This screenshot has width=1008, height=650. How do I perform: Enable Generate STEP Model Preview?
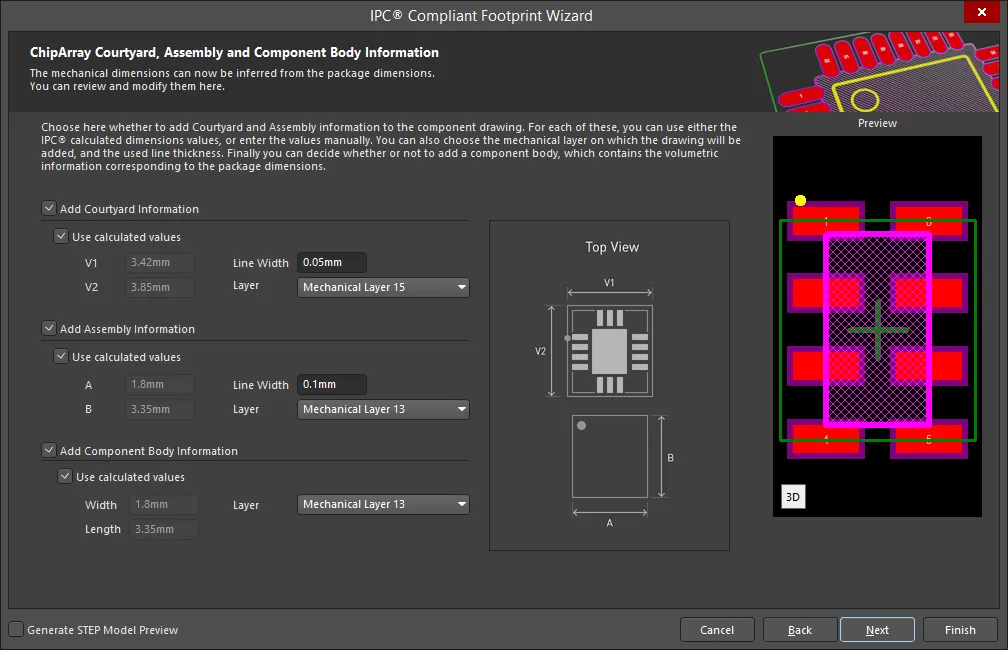(16, 629)
